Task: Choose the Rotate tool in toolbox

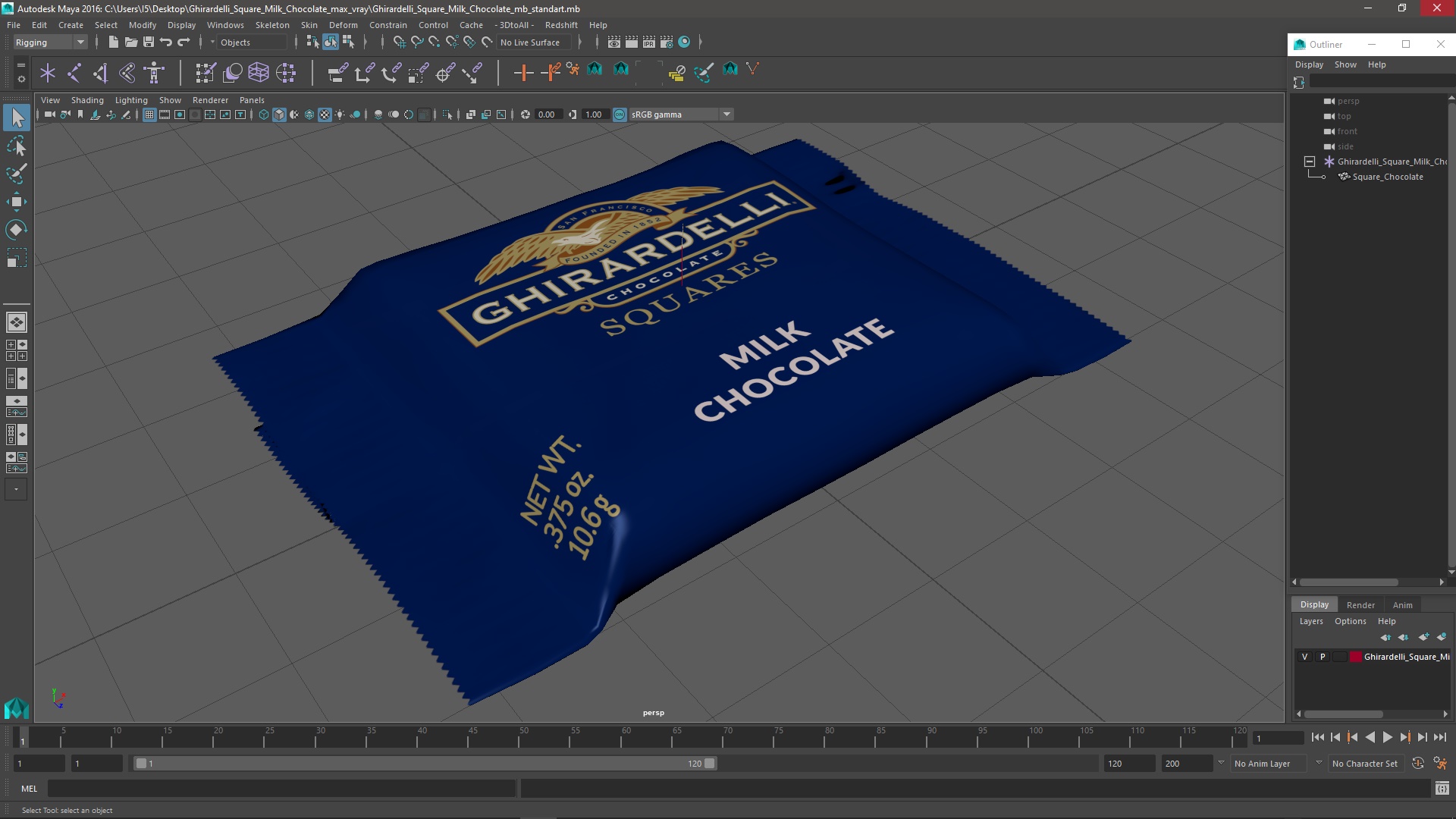Action: [x=17, y=229]
